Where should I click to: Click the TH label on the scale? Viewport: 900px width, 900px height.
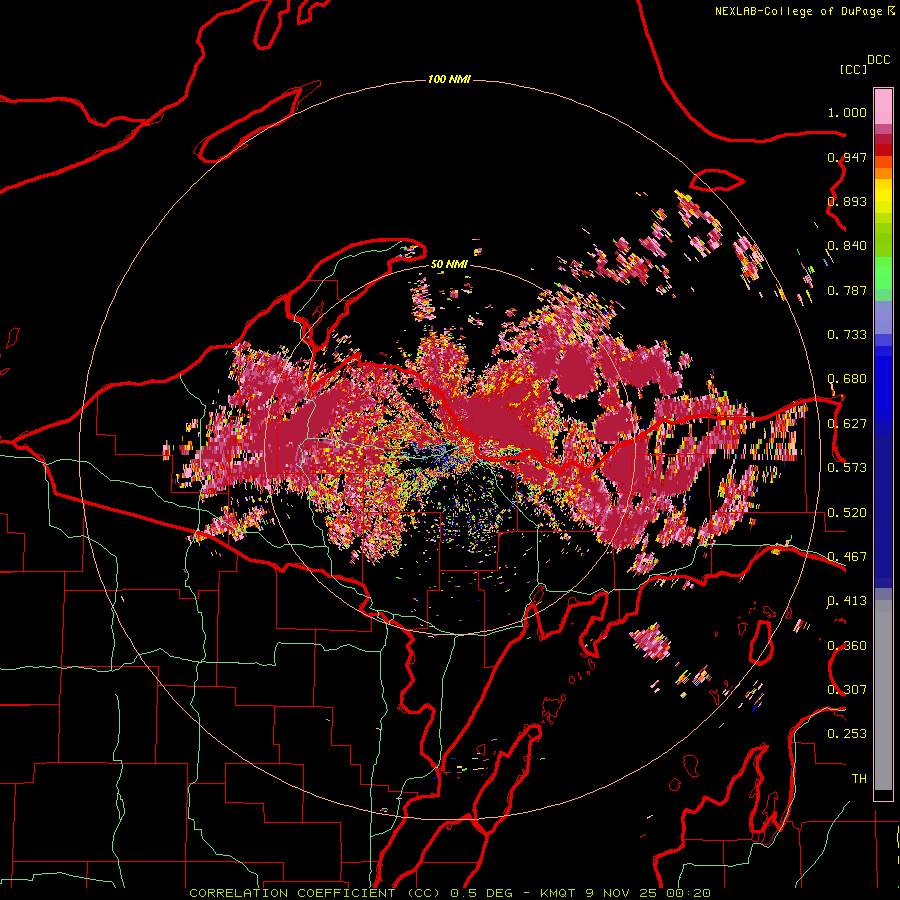pyautogui.click(x=859, y=778)
